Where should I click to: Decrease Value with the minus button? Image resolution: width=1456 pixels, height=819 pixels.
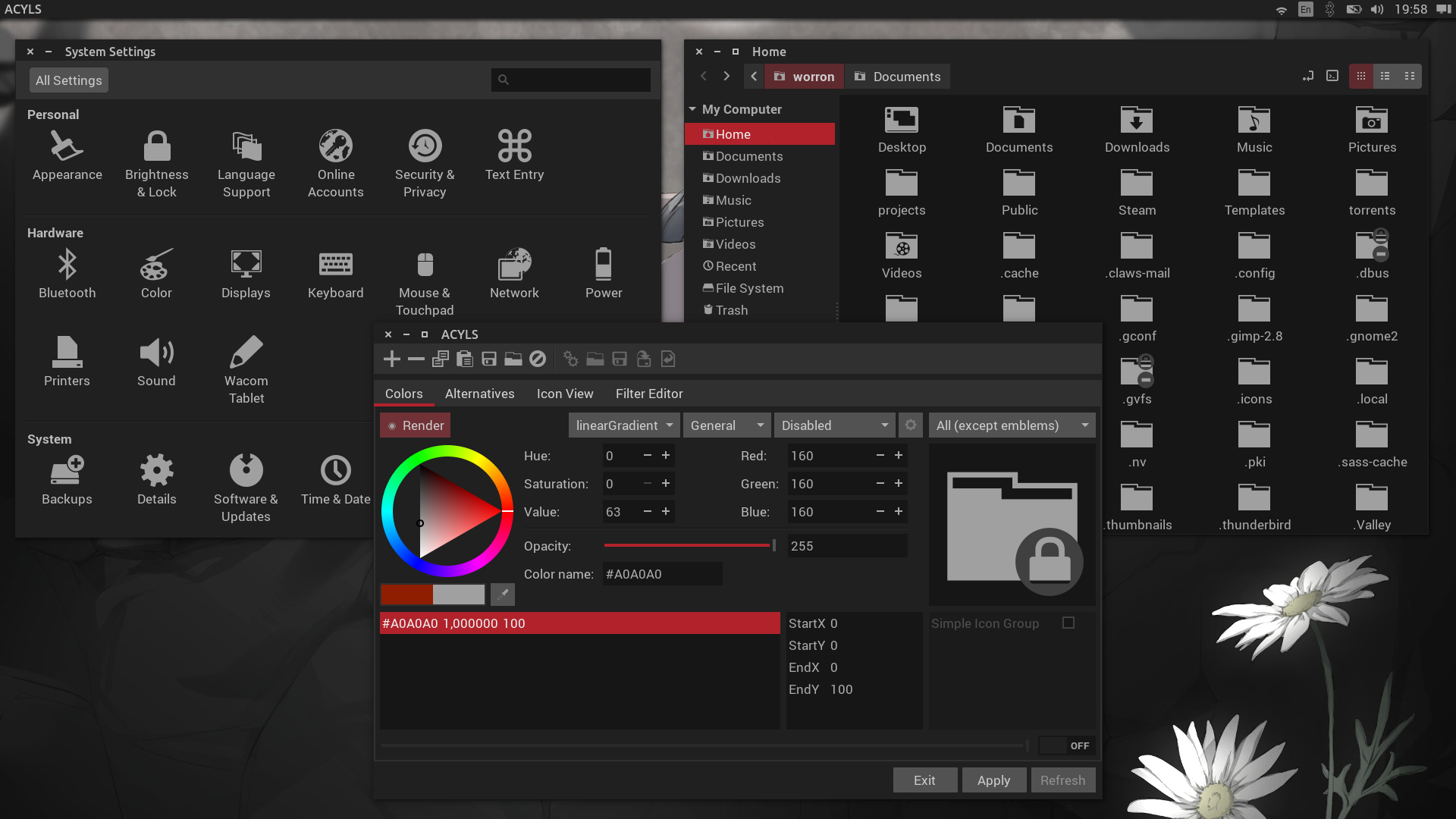pyautogui.click(x=648, y=511)
